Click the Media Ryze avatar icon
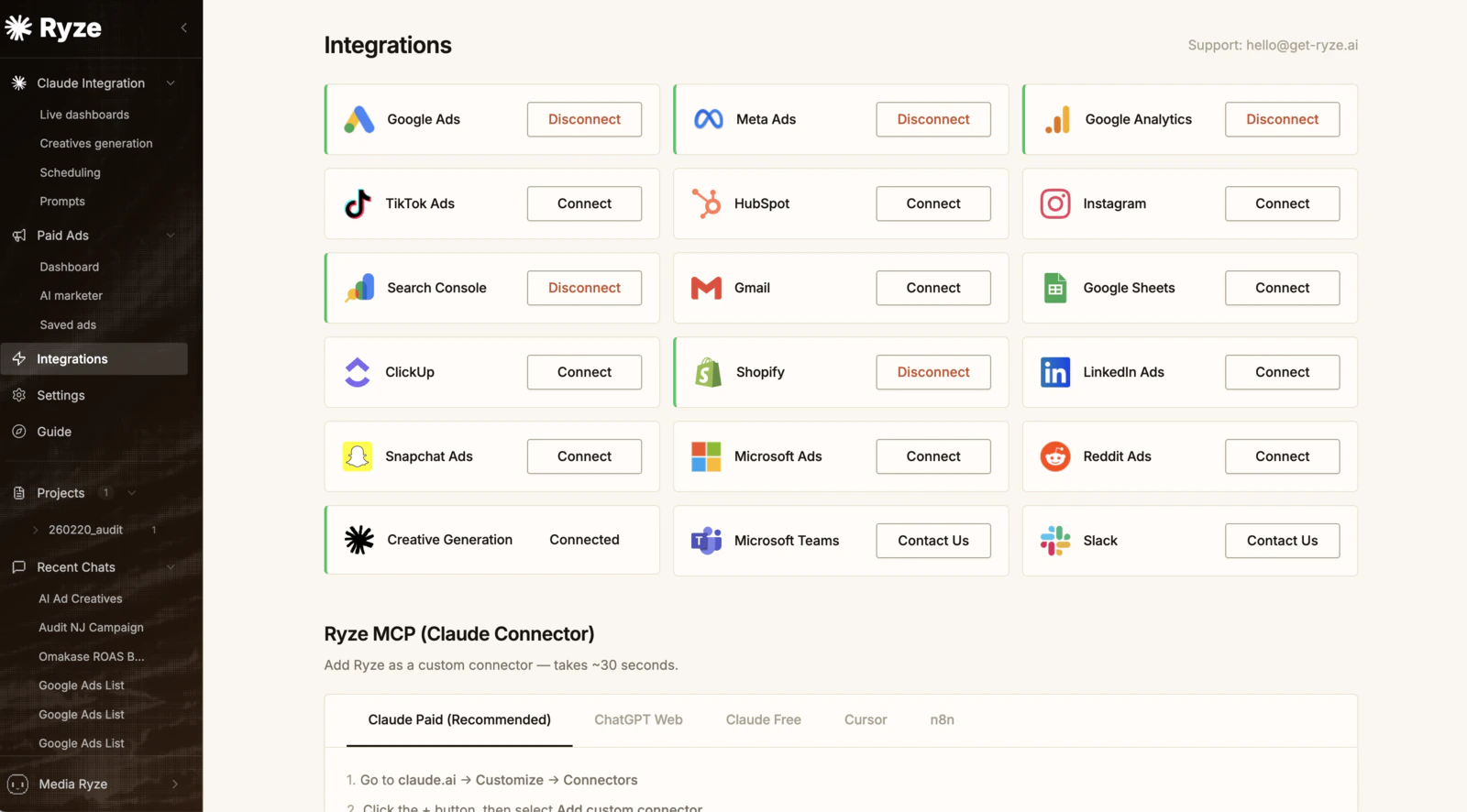1467x812 pixels. click(17, 785)
